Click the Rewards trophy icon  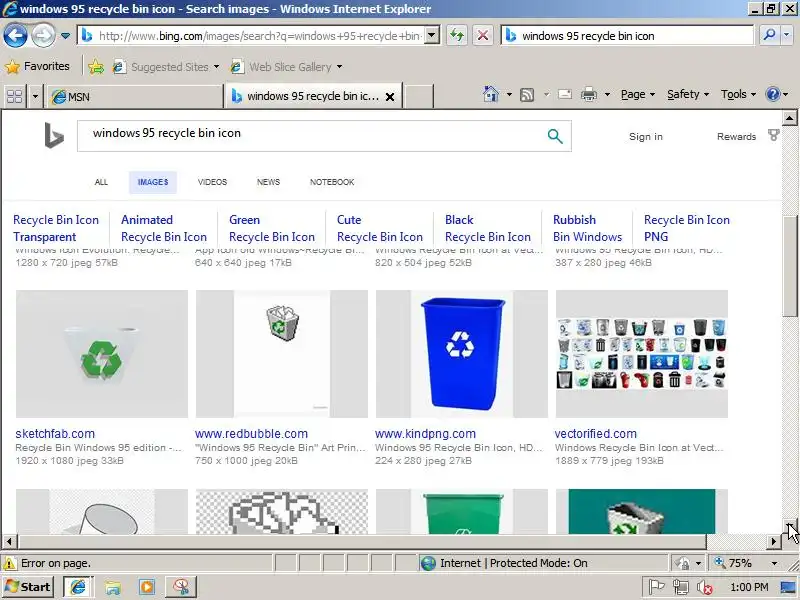[773, 135]
